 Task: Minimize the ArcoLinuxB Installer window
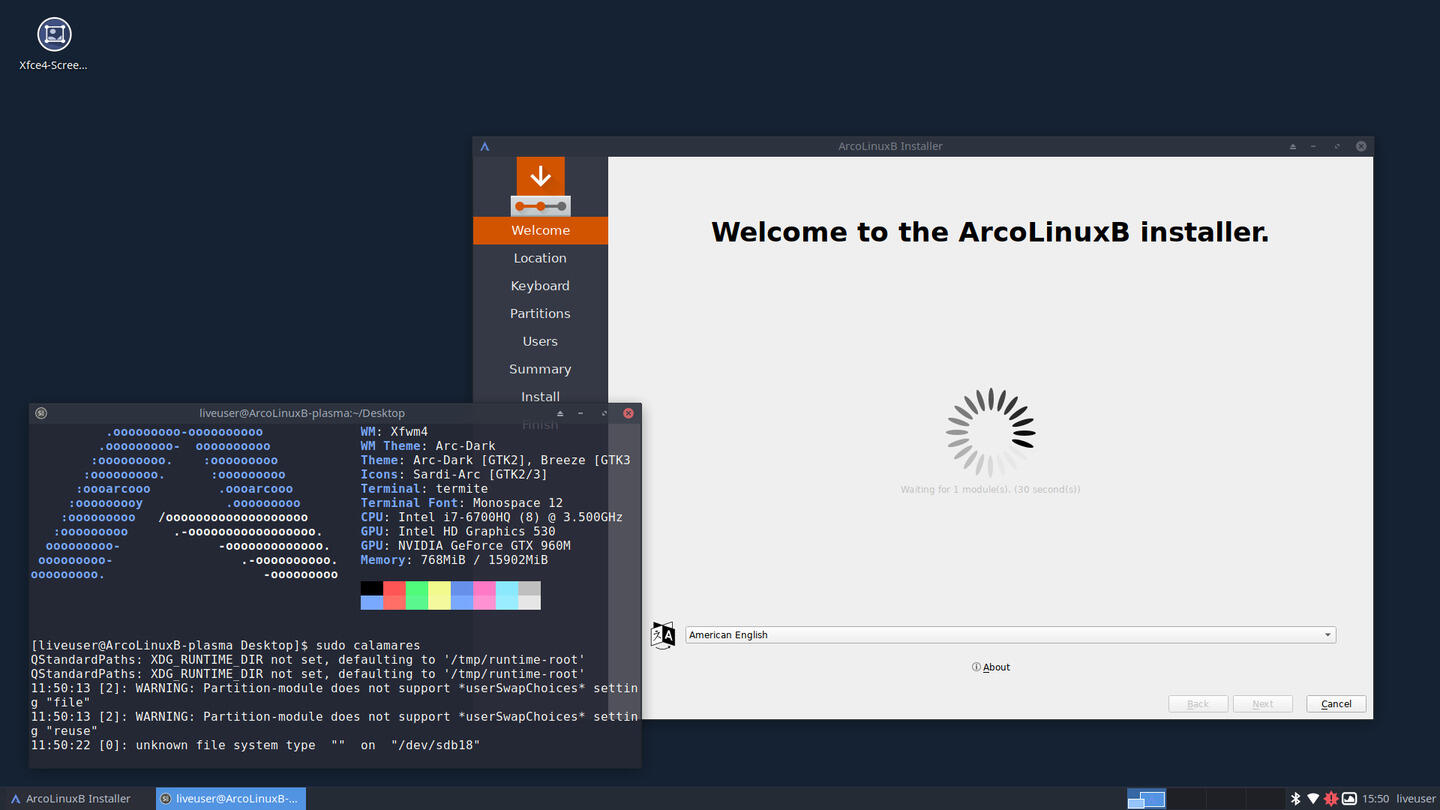(1314, 146)
